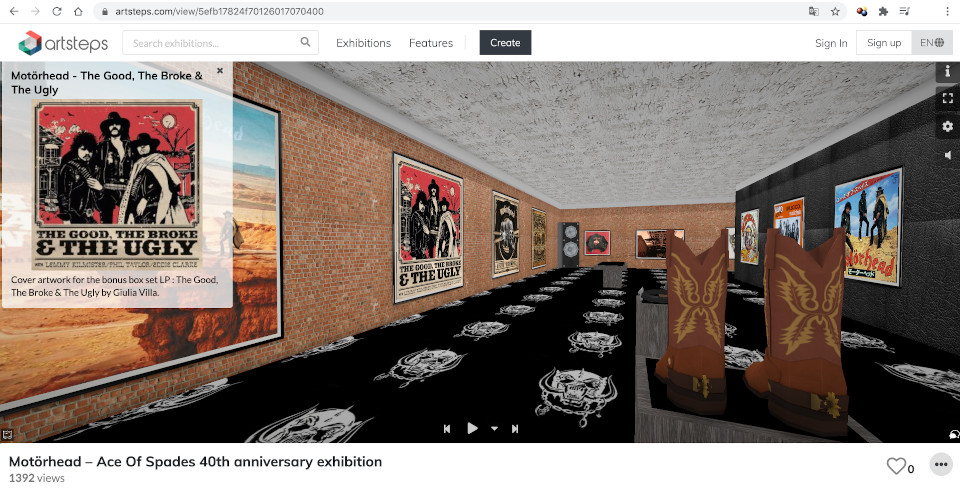
Task: Play the guided tour
Action: pyautogui.click(x=472, y=428)
